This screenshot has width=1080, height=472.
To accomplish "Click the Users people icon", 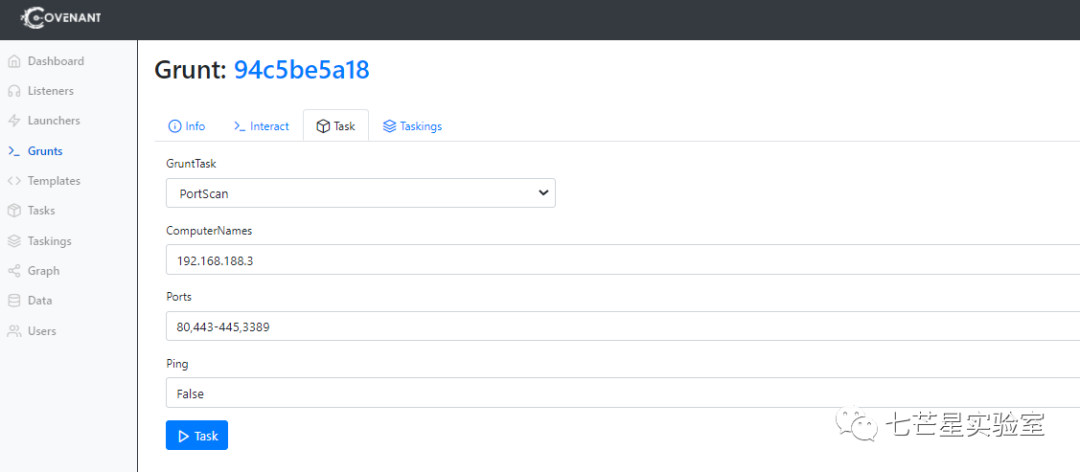I will pyautogui.click(x=14, y=331).
